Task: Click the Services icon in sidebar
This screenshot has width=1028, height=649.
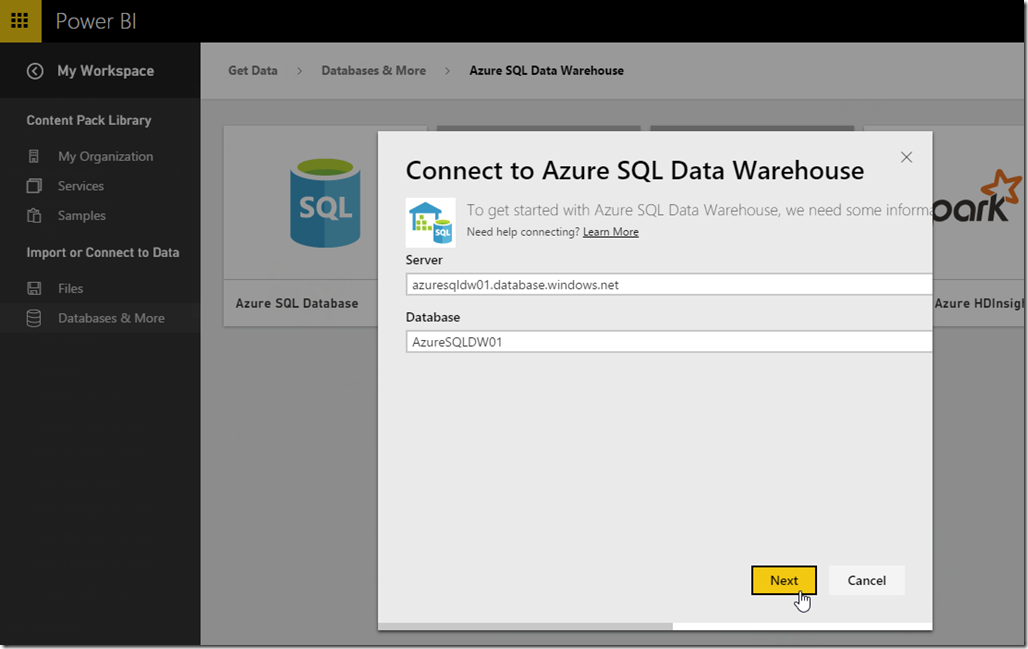Action: [34, 186]
